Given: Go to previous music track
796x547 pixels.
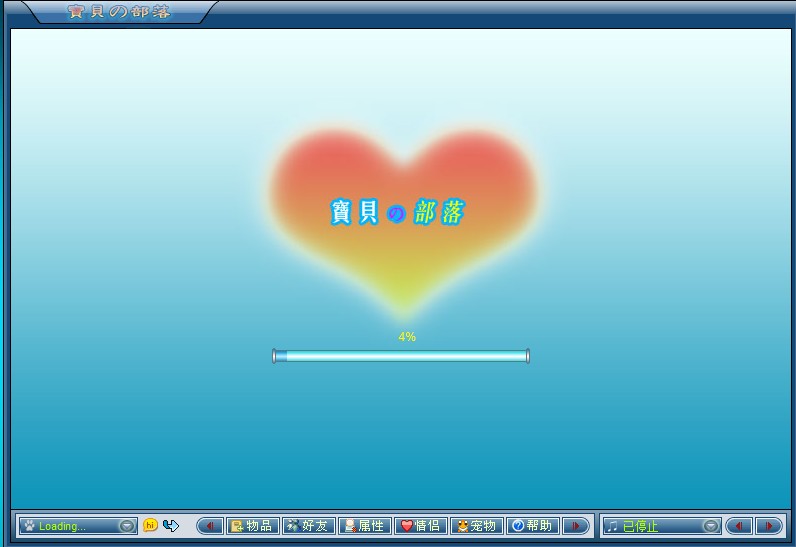Looking at the screenshot, I should 739,526.
